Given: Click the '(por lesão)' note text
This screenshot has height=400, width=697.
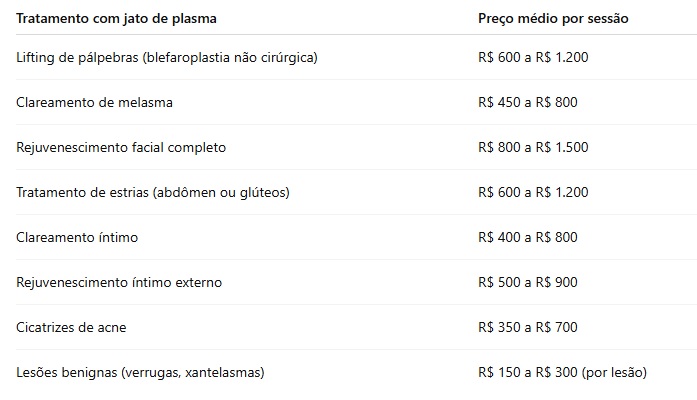Looking at the screenshot, I should pos(615,372).
